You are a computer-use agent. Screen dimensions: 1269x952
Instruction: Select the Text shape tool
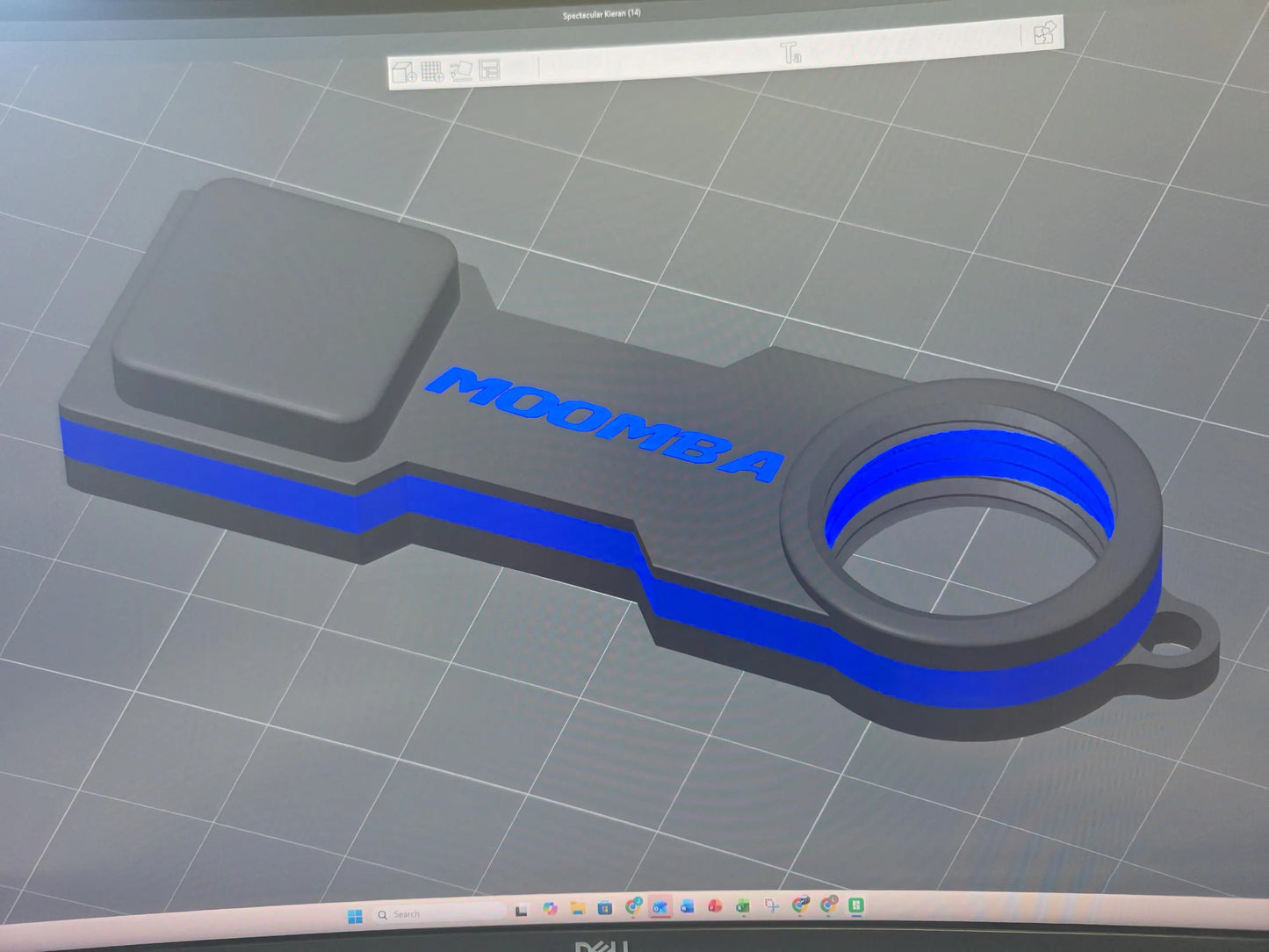(790, 54)
